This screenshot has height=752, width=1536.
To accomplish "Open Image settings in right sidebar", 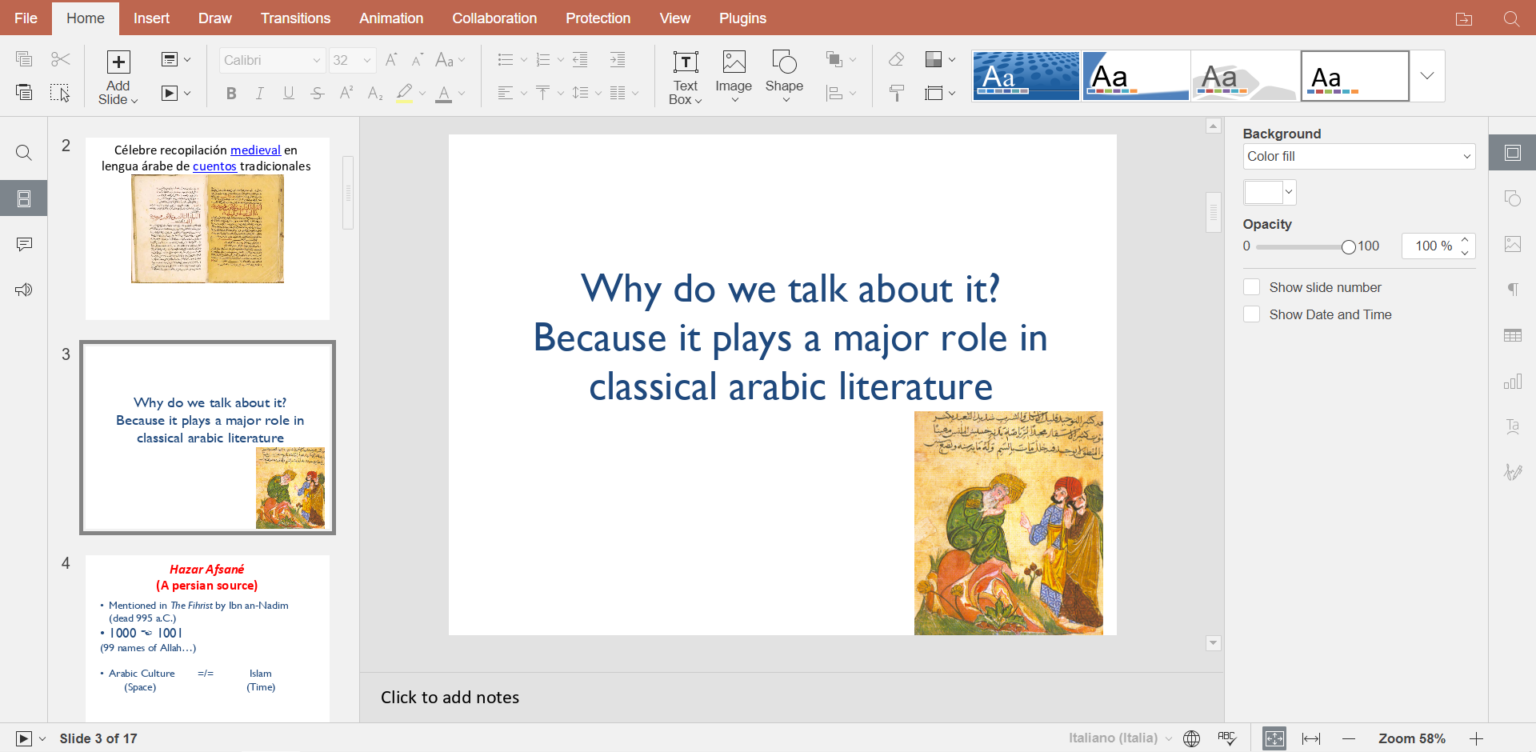I will coord(1512,244).
